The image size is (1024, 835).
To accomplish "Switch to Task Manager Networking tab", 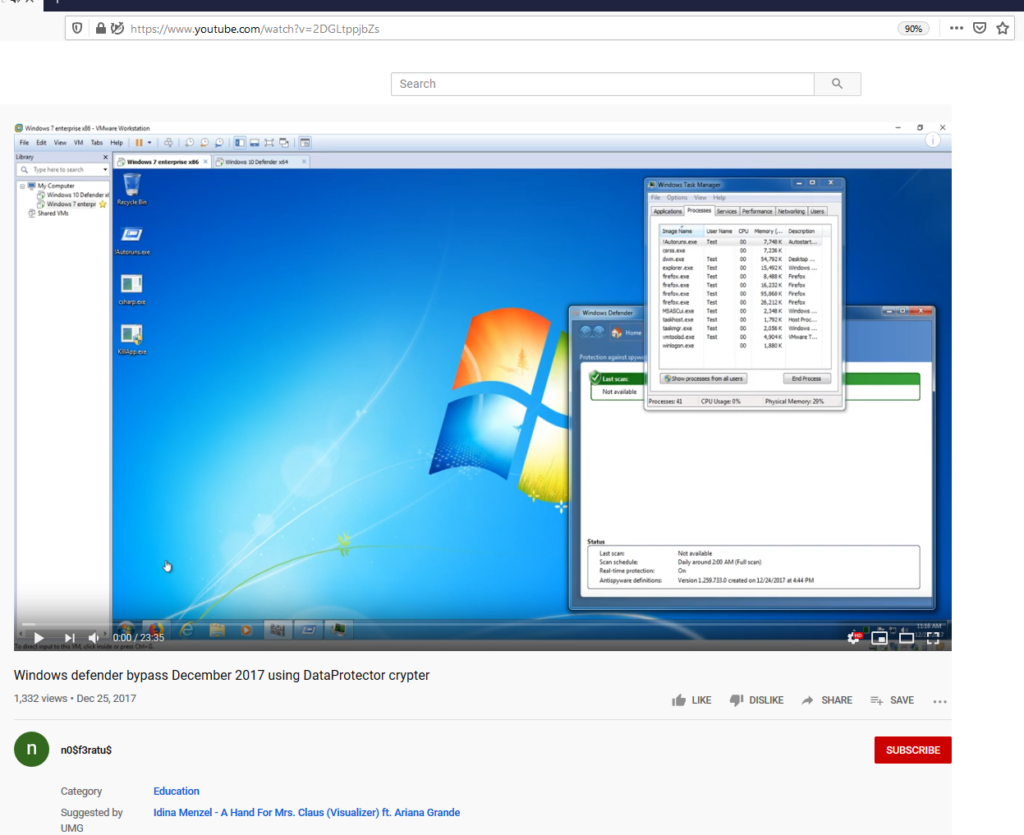I will pyautogui.click(x=791, y=211).
